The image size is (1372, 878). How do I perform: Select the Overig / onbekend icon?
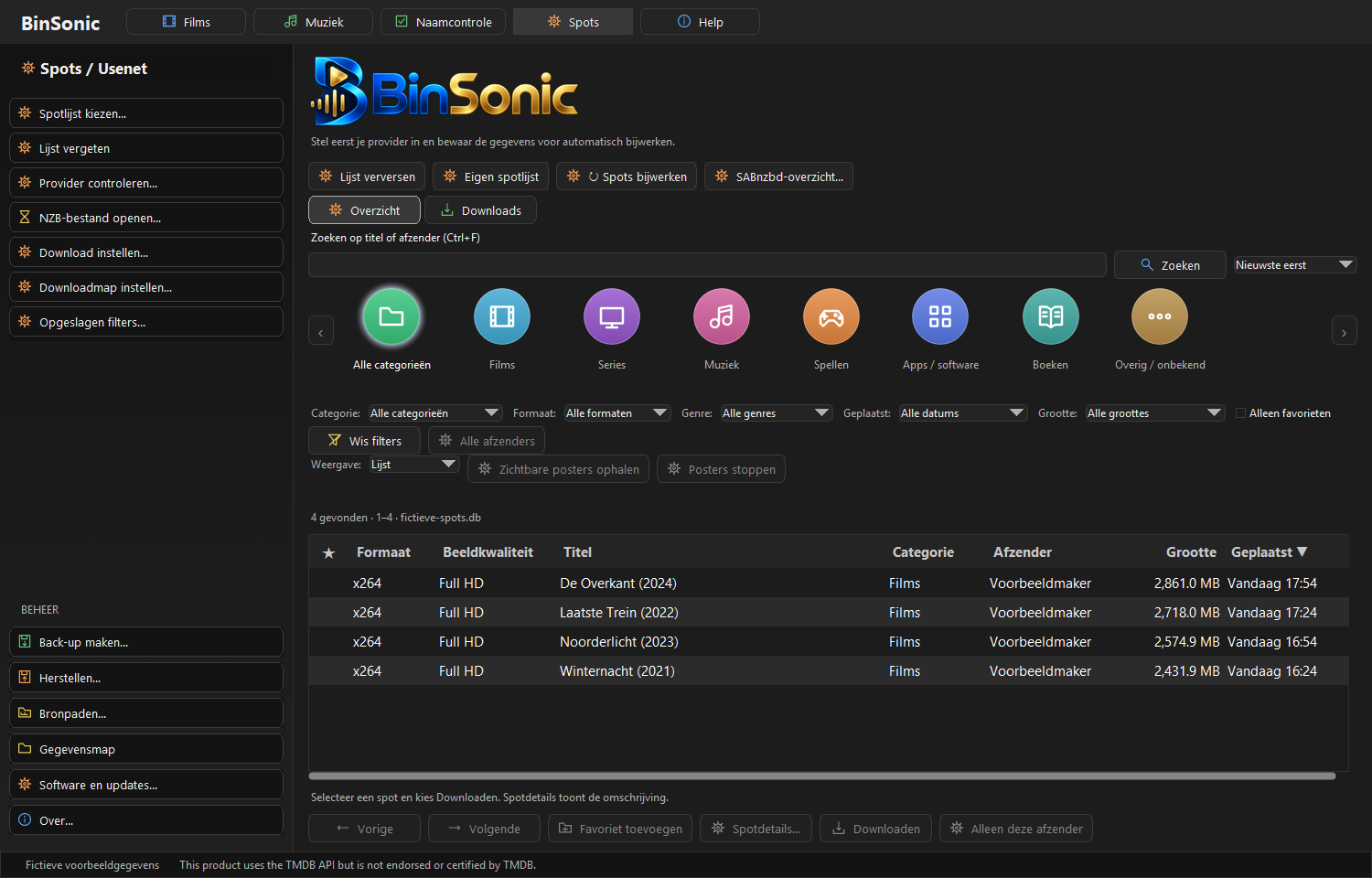1160,316
